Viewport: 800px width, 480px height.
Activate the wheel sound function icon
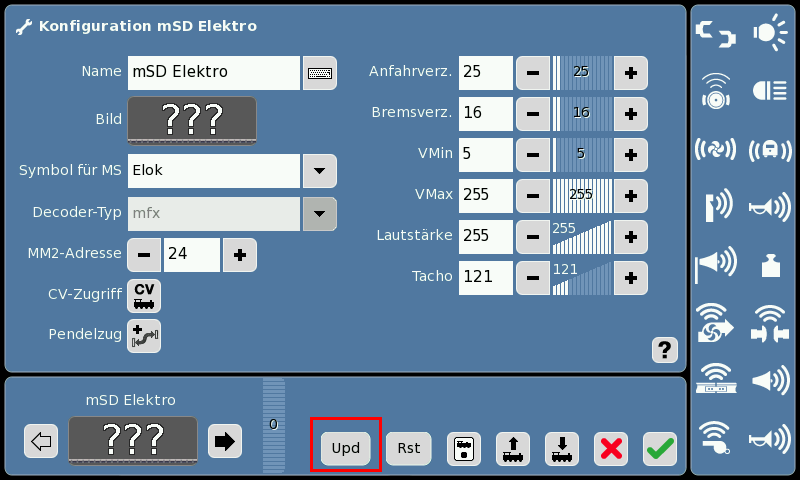tap(715, 91)
